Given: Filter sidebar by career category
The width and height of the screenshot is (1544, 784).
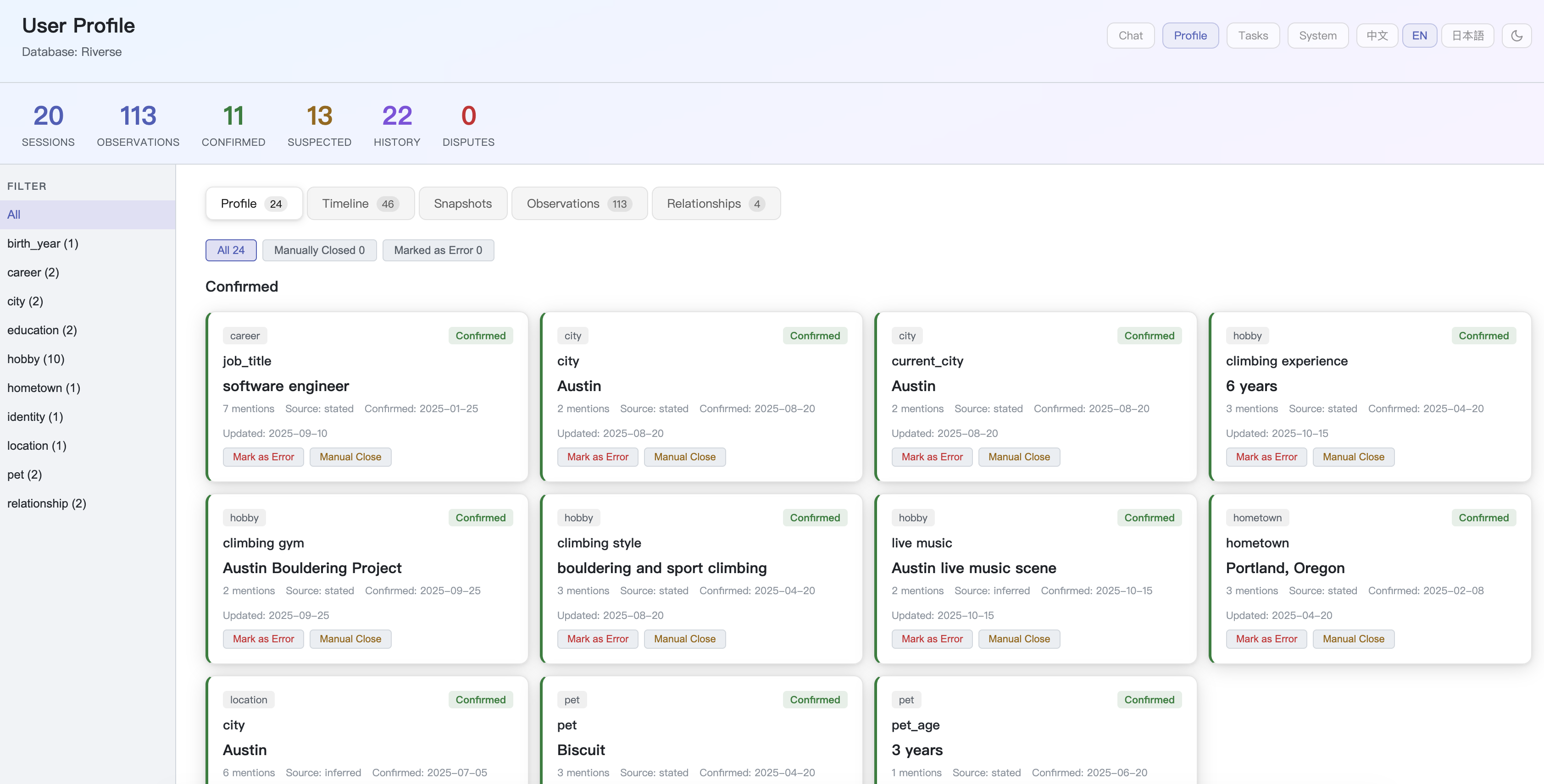Looking at the screenshot, I should (33, 272).
